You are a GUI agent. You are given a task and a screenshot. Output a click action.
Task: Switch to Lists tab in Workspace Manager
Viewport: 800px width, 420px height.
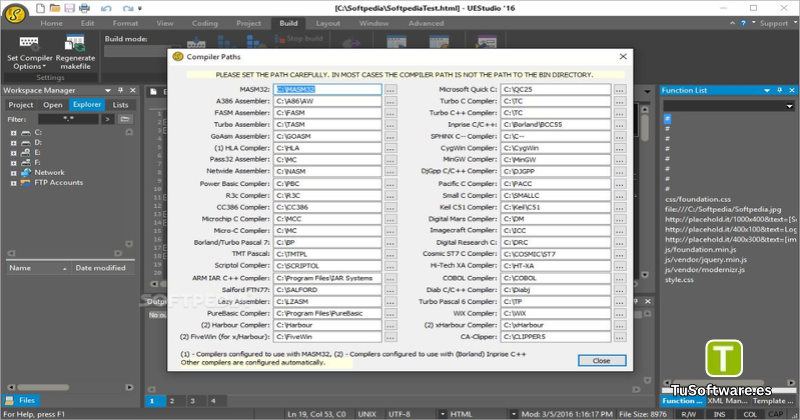click(x=120, y=105)
